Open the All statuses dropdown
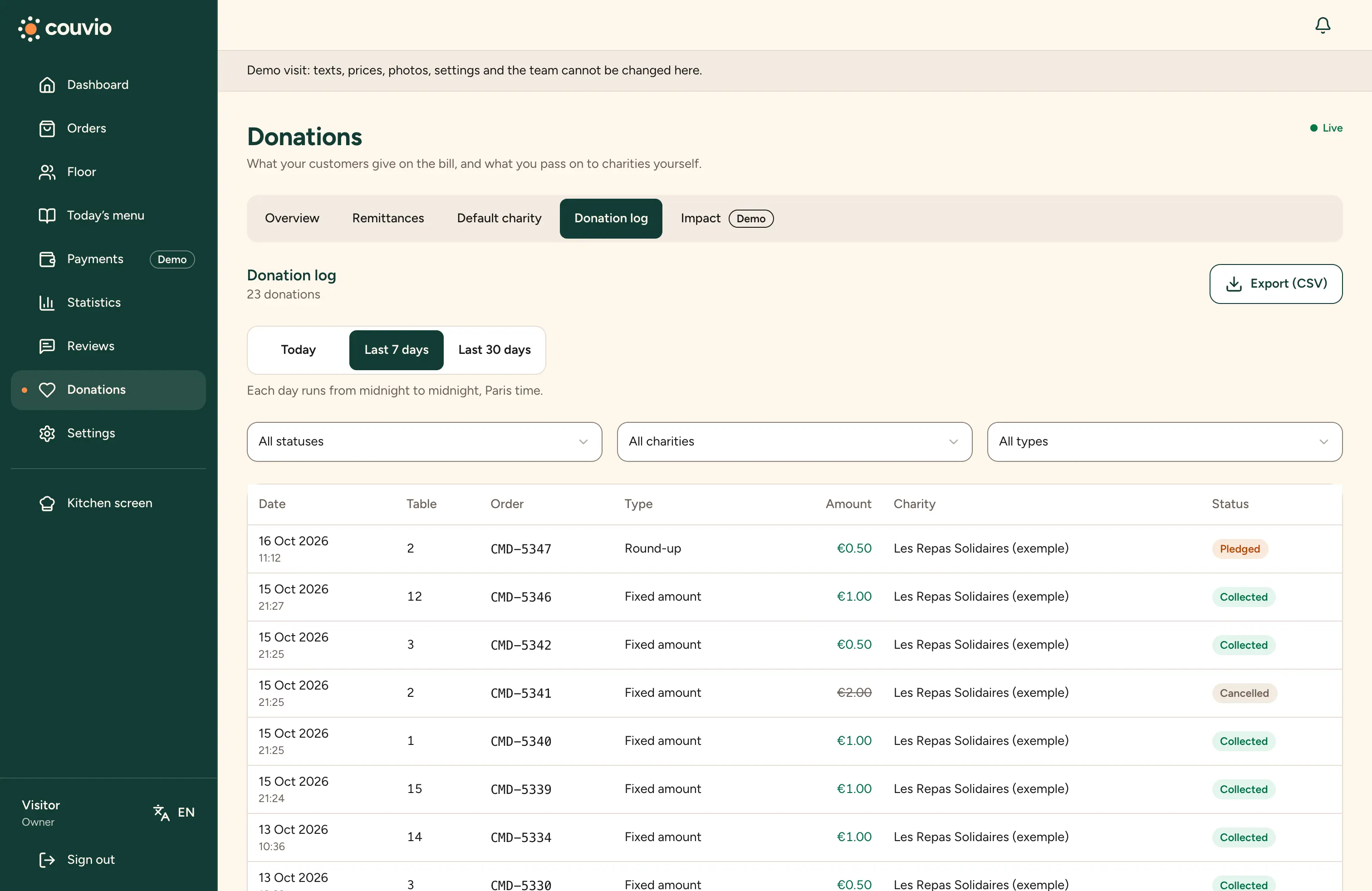 coord(424,441)
